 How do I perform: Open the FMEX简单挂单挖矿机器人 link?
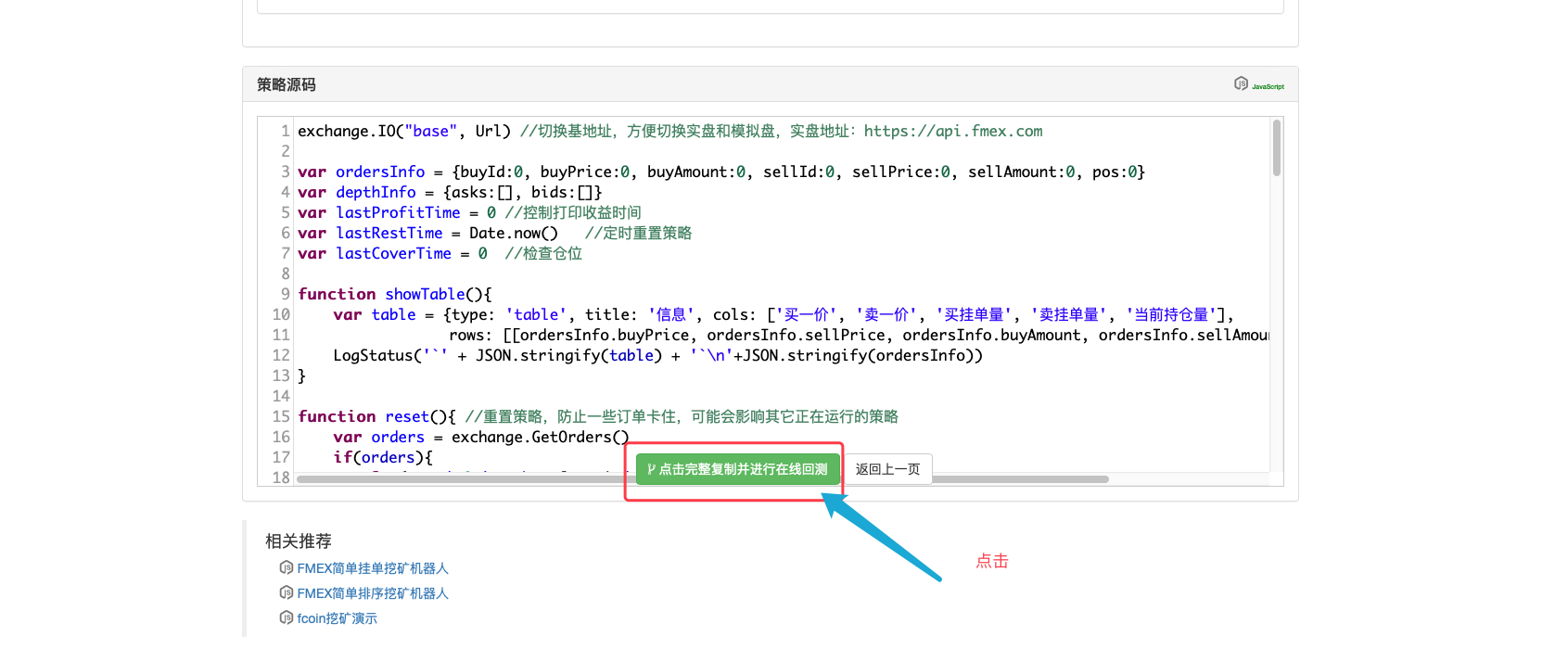[373, 568]
